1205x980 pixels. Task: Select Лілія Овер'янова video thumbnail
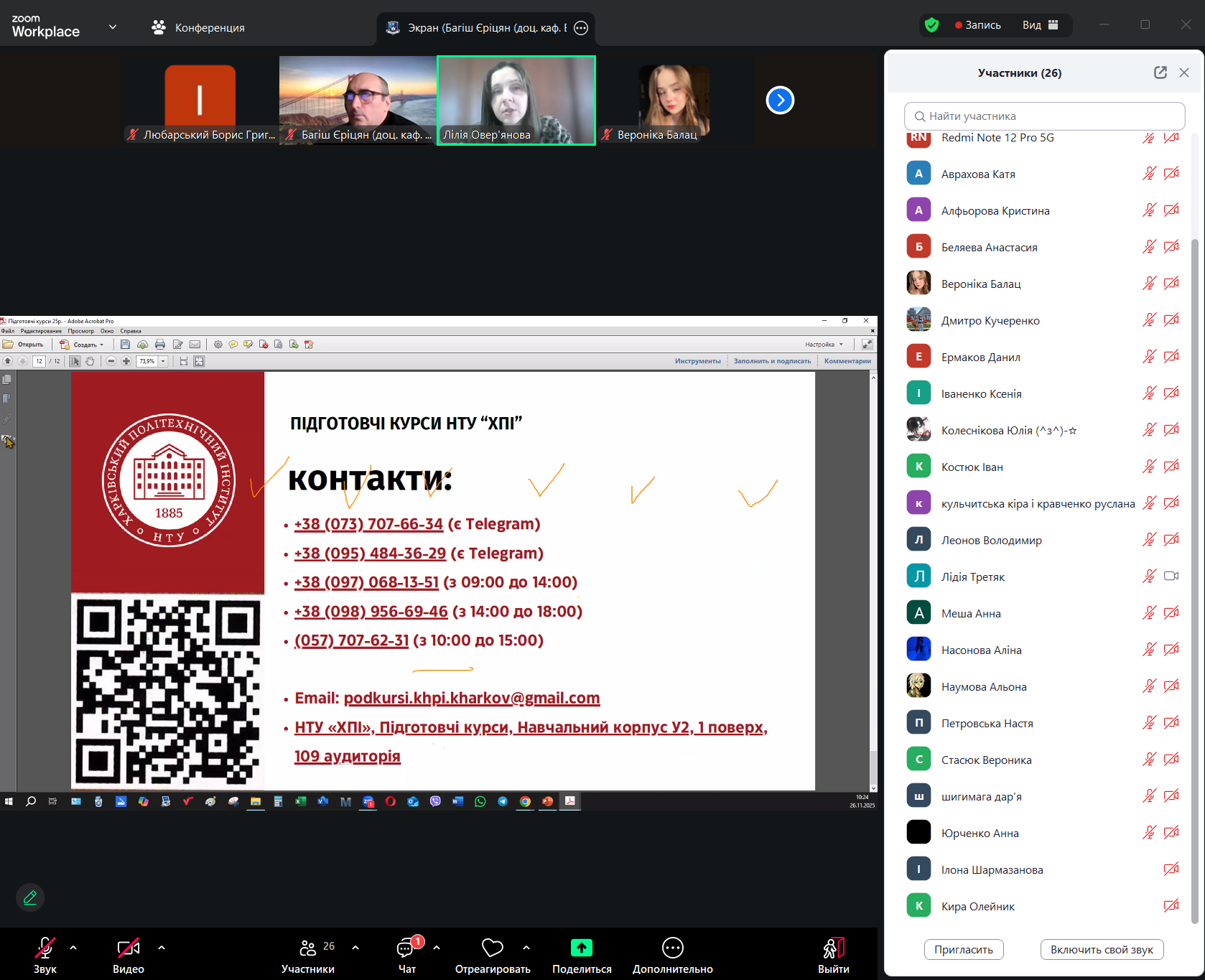pyautogui.click(x=516, y=101)
